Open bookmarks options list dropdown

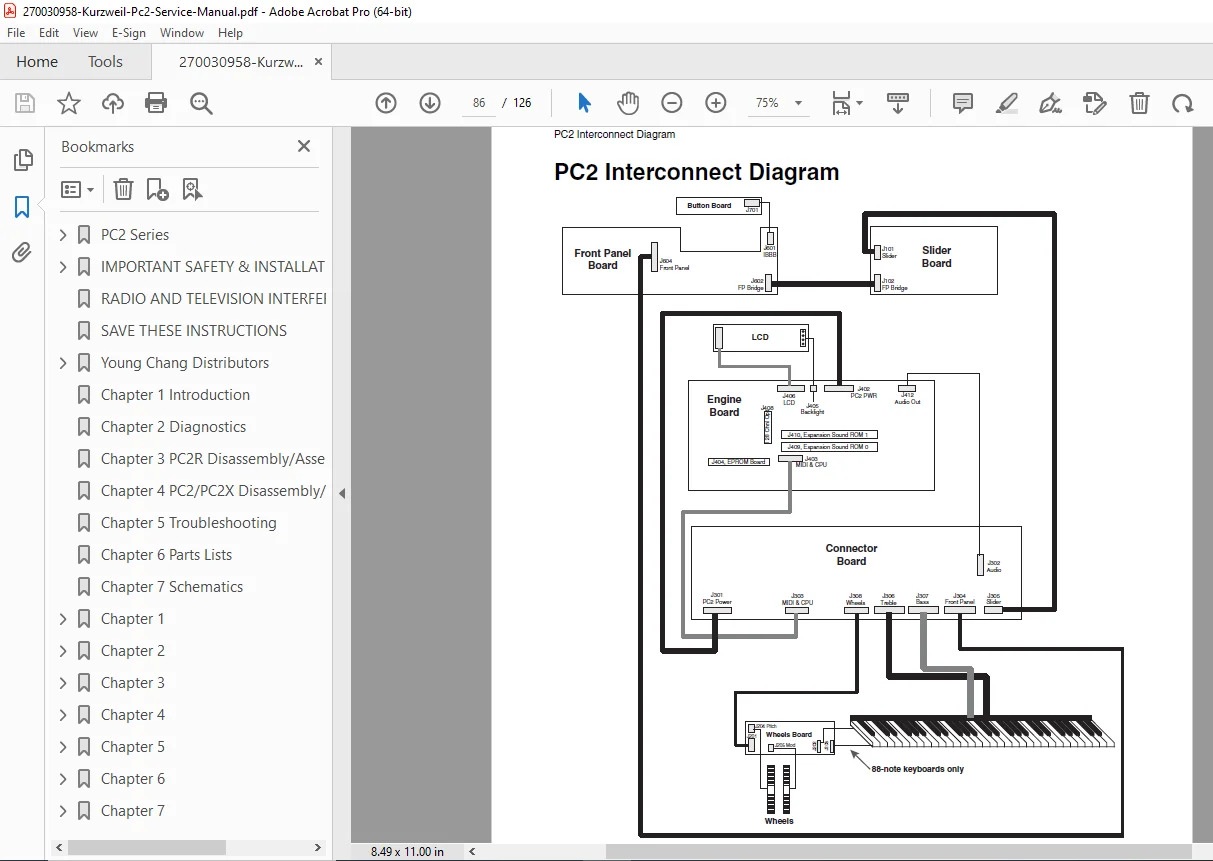[77, 189]
